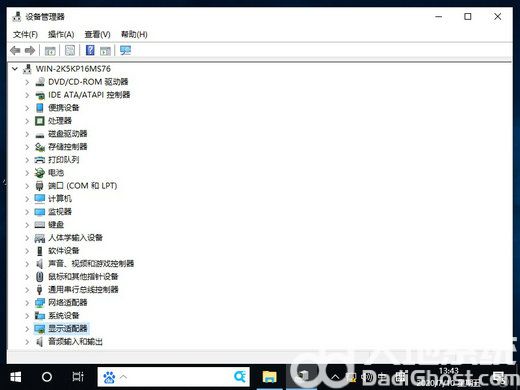Open Task View on the taskbar
This screenshot has height=390, width=520.
tap(78, 377)
